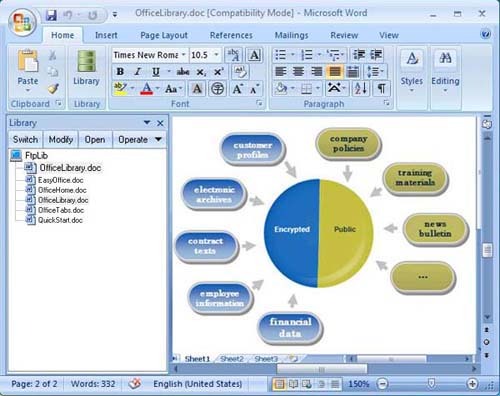Click Page: 2 of 2 in status bar
Screen dimensions: 500x396
coord(34,384)
